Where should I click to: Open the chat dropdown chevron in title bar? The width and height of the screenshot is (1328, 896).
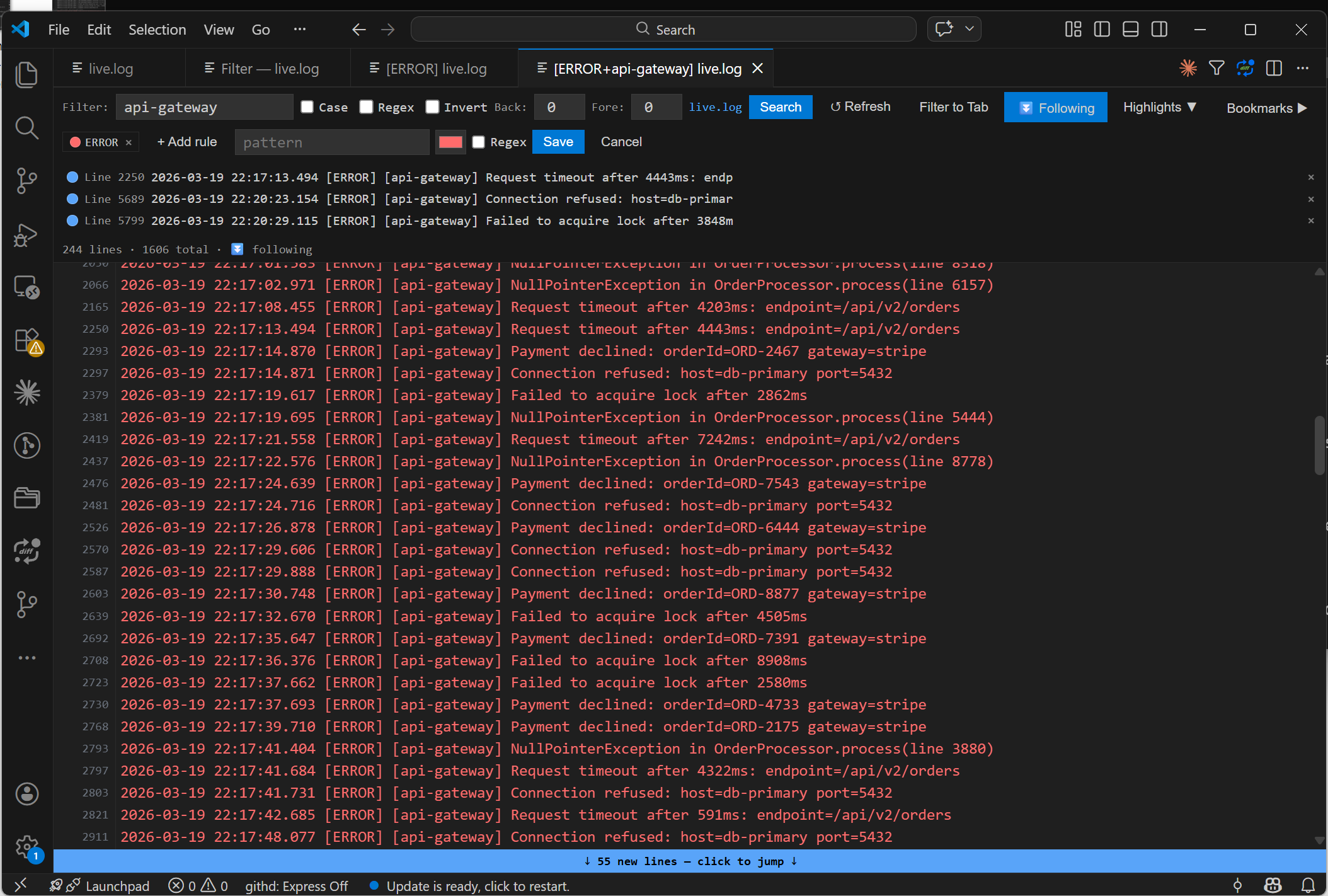tap(970, 29)
